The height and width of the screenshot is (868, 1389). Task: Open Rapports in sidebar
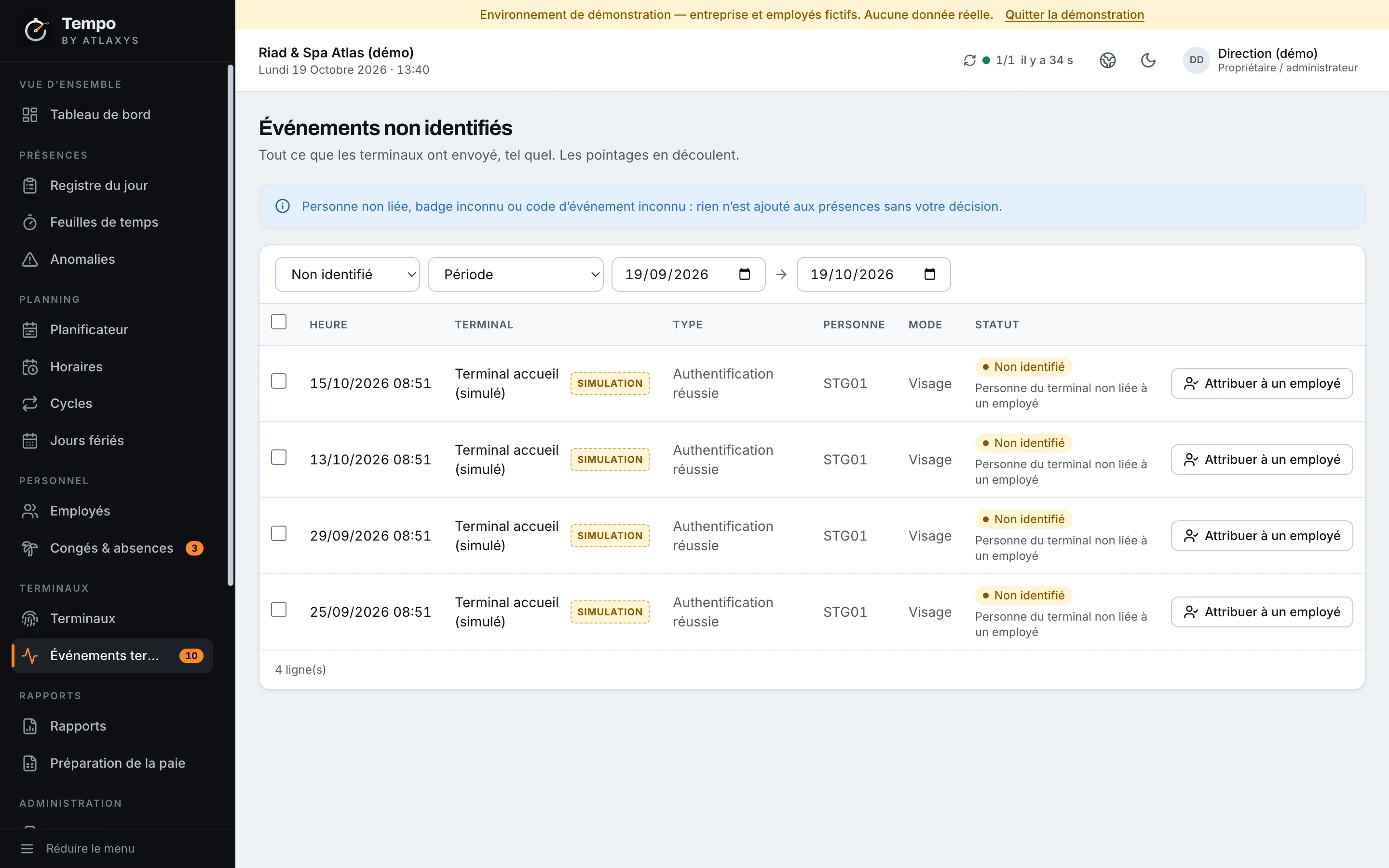click(112, 726)
